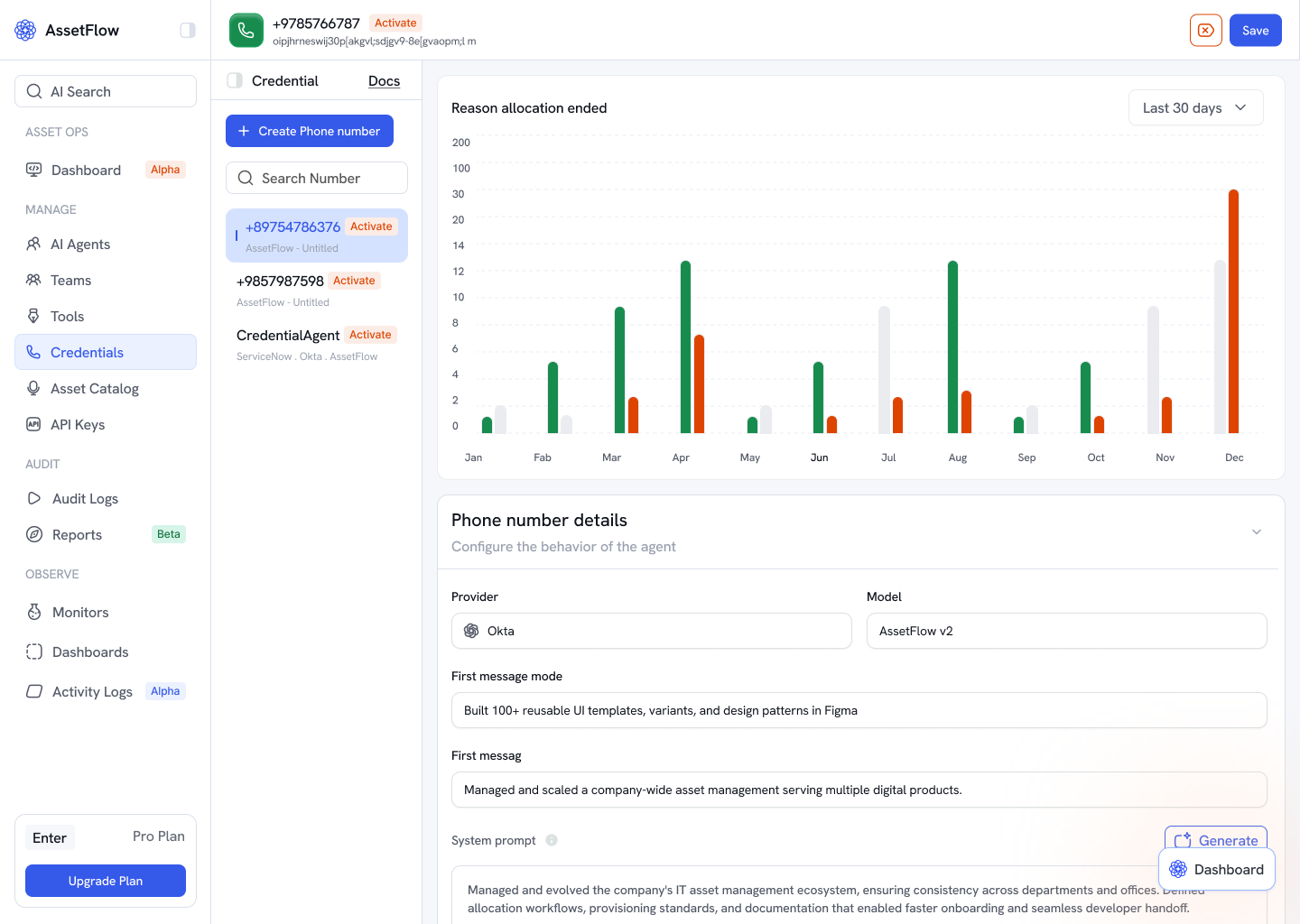This screenshot has height=924, width=1300.
Task: Click the Teams icon in sidebar
Action: click(33, 280)
